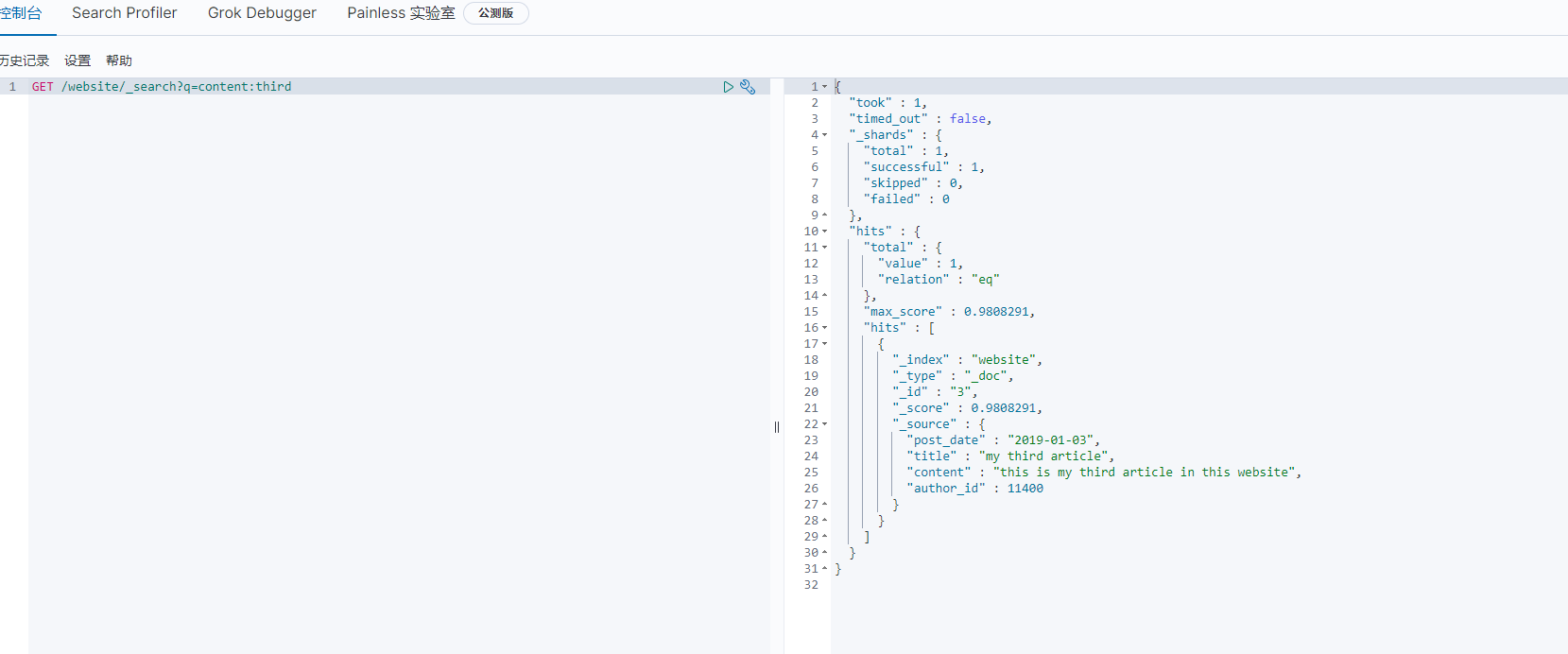Click the "relation" : "eq" line
The width and height of the screenshot is (1568, 654).
click(x=939, y=280)
